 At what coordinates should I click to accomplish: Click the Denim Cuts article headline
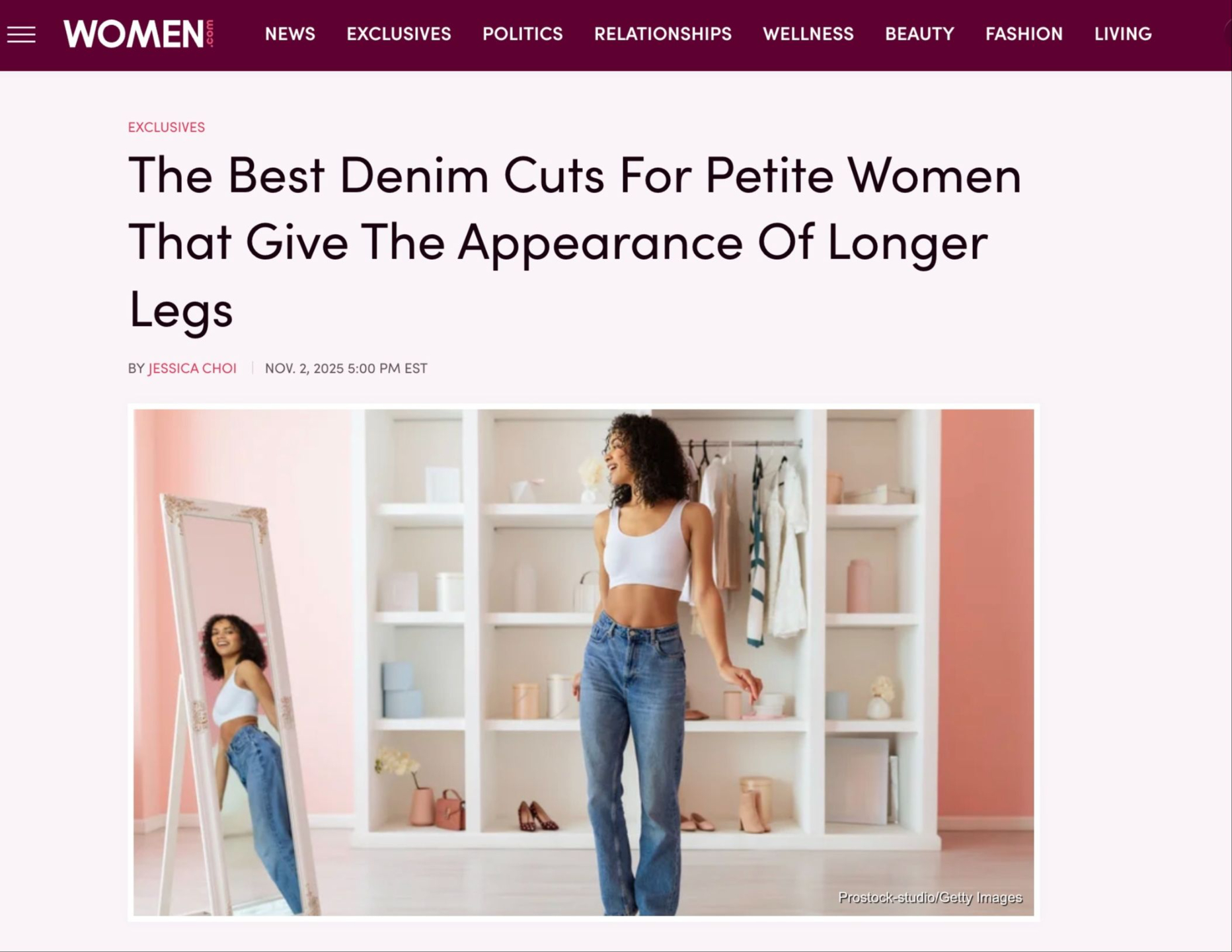574,241
